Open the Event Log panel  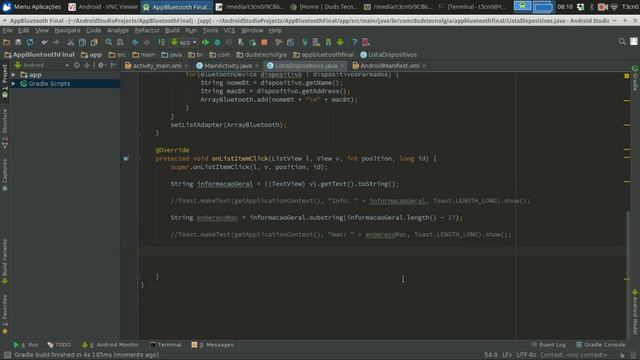click(549, 345)
